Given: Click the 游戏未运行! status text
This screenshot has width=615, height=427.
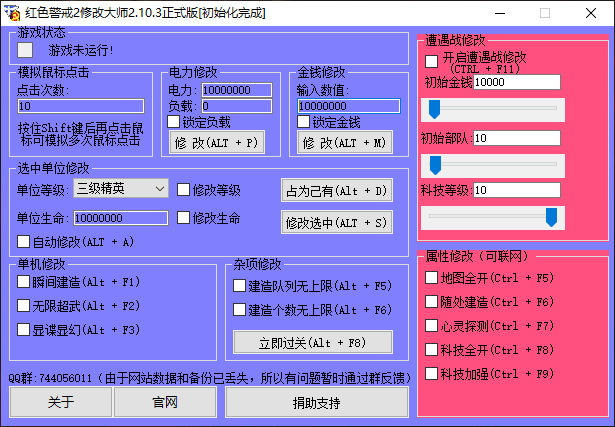Looking at the screenshot, I should 81,51.
